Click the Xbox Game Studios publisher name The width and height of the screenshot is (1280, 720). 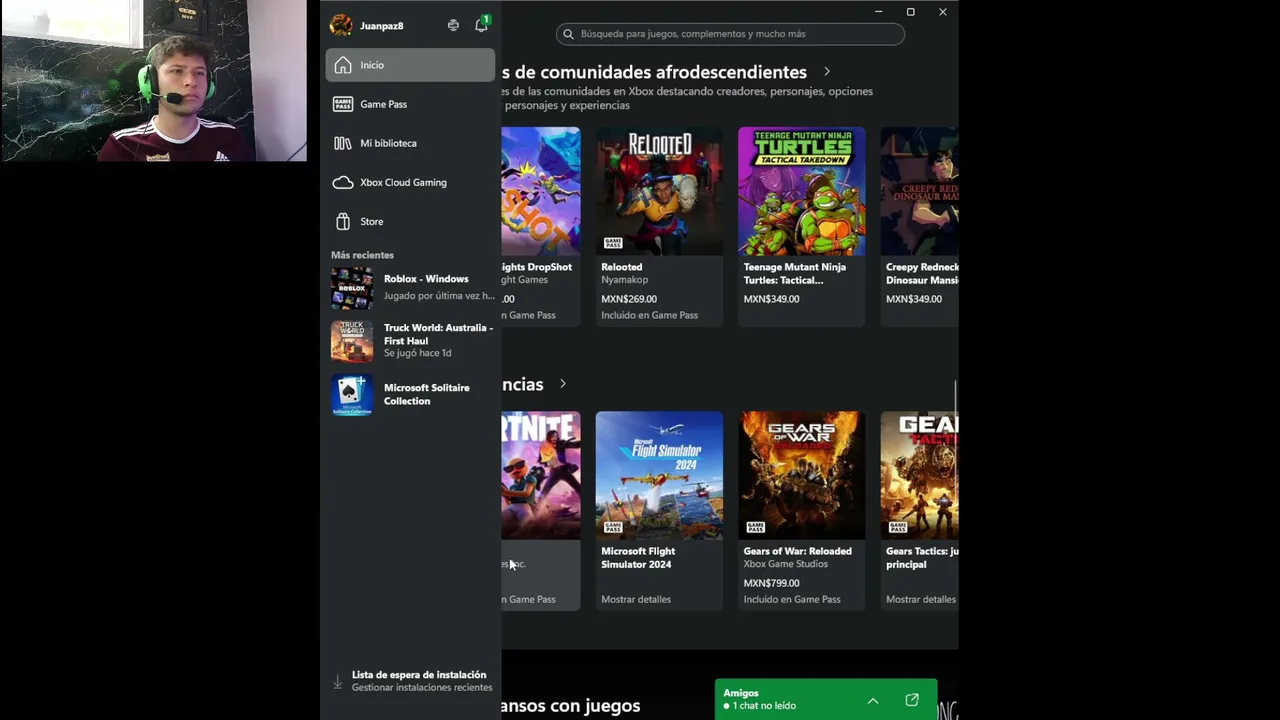tap(786, 564)
